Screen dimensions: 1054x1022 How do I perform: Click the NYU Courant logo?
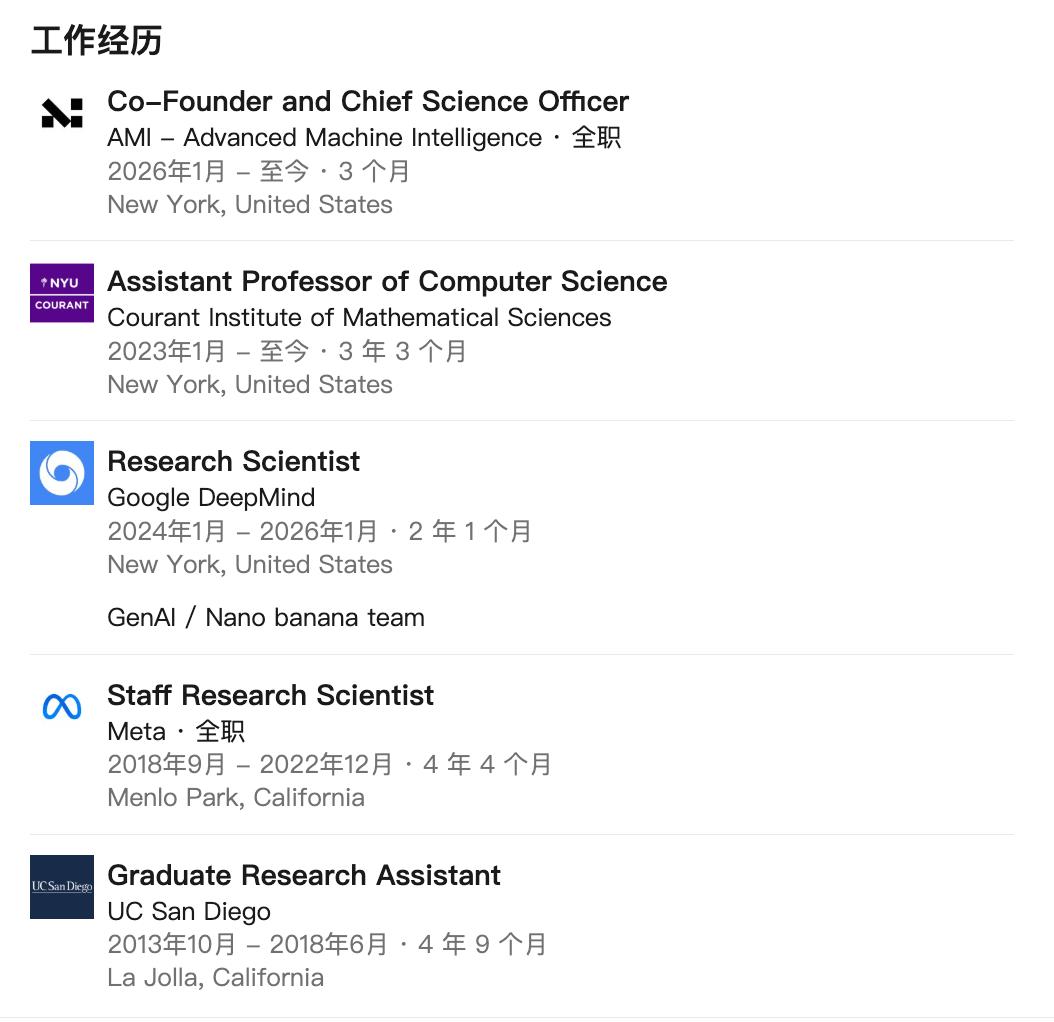[x=62, y=293]
